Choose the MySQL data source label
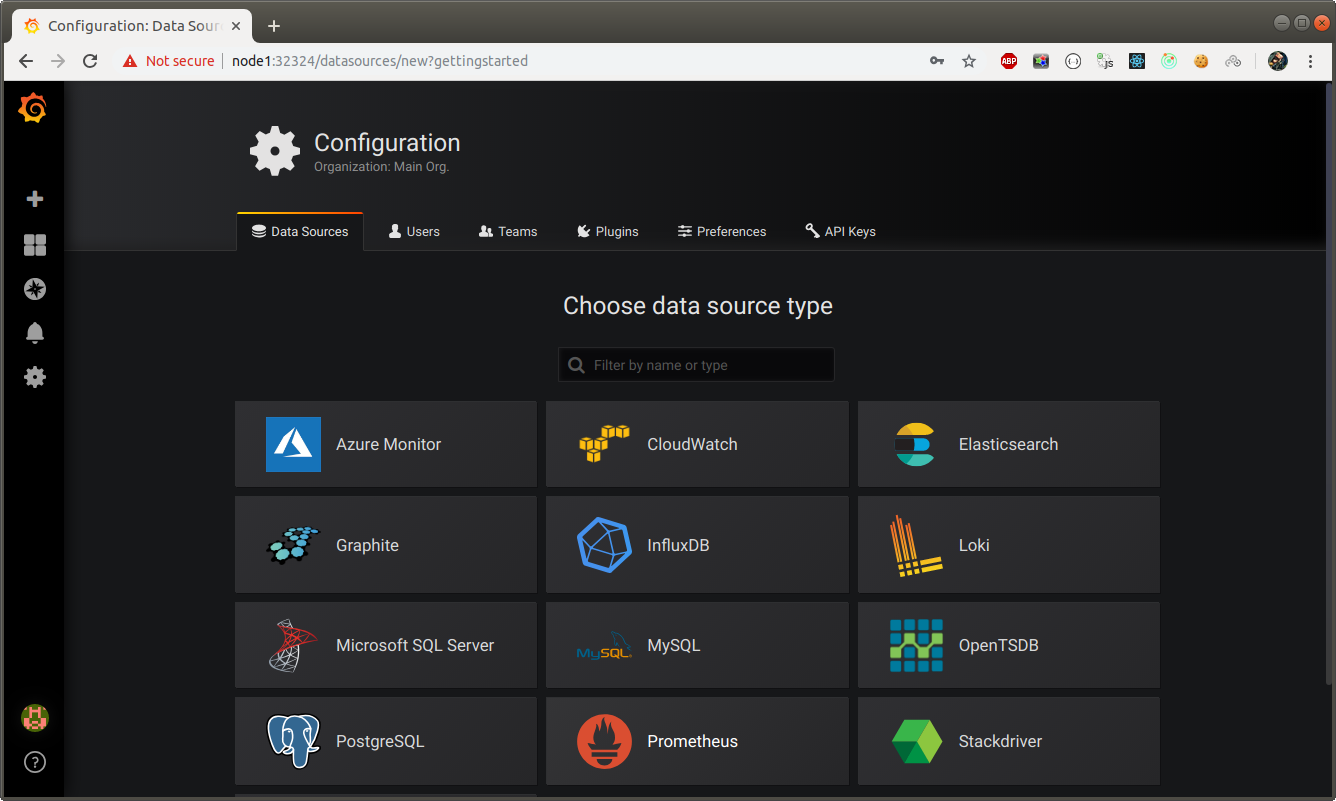The width and height of the screenshot is (1336, 801). click(x=674, y=645)
